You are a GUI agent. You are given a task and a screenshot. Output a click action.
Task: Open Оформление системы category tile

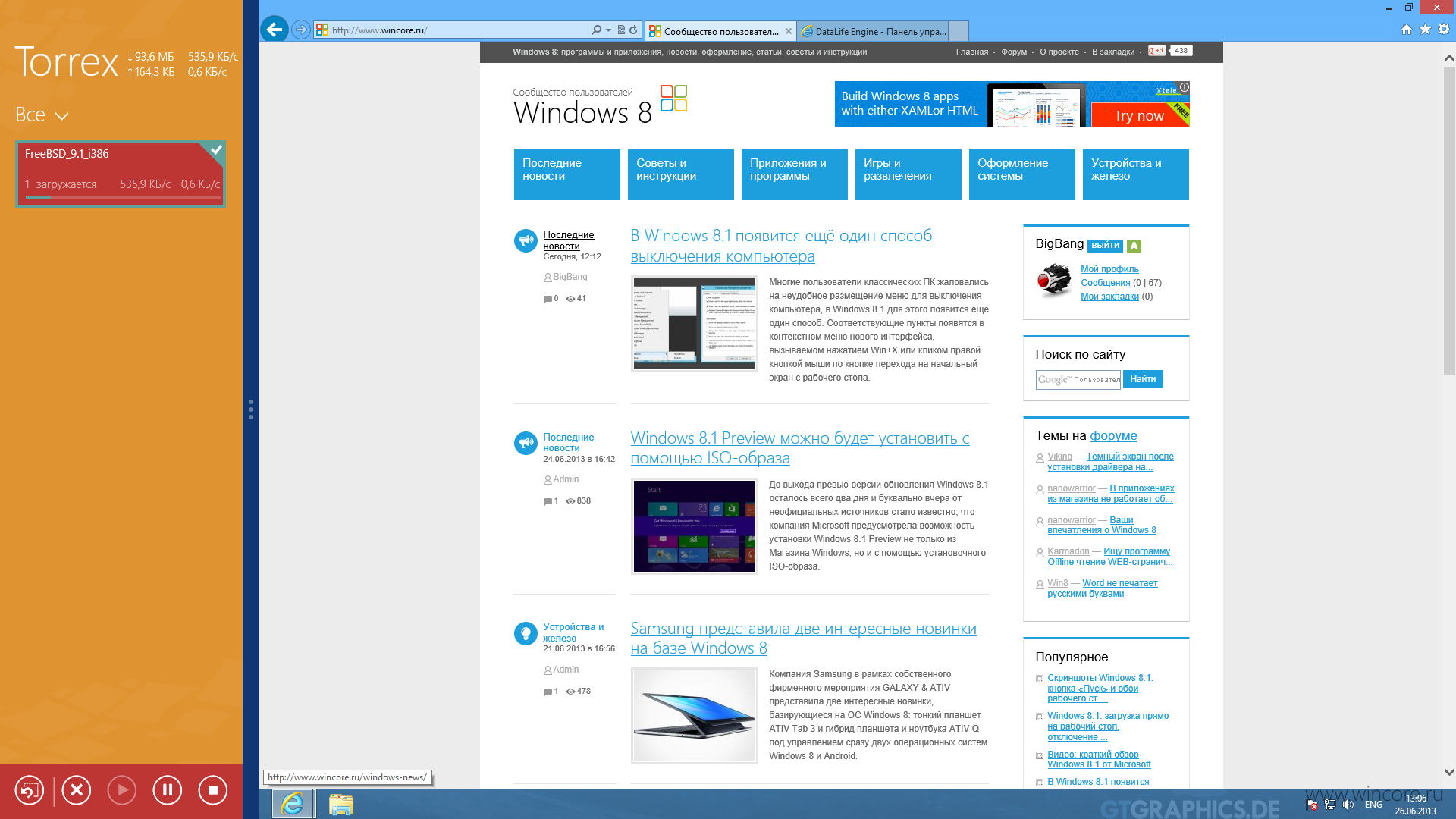tap(1021, 174)
